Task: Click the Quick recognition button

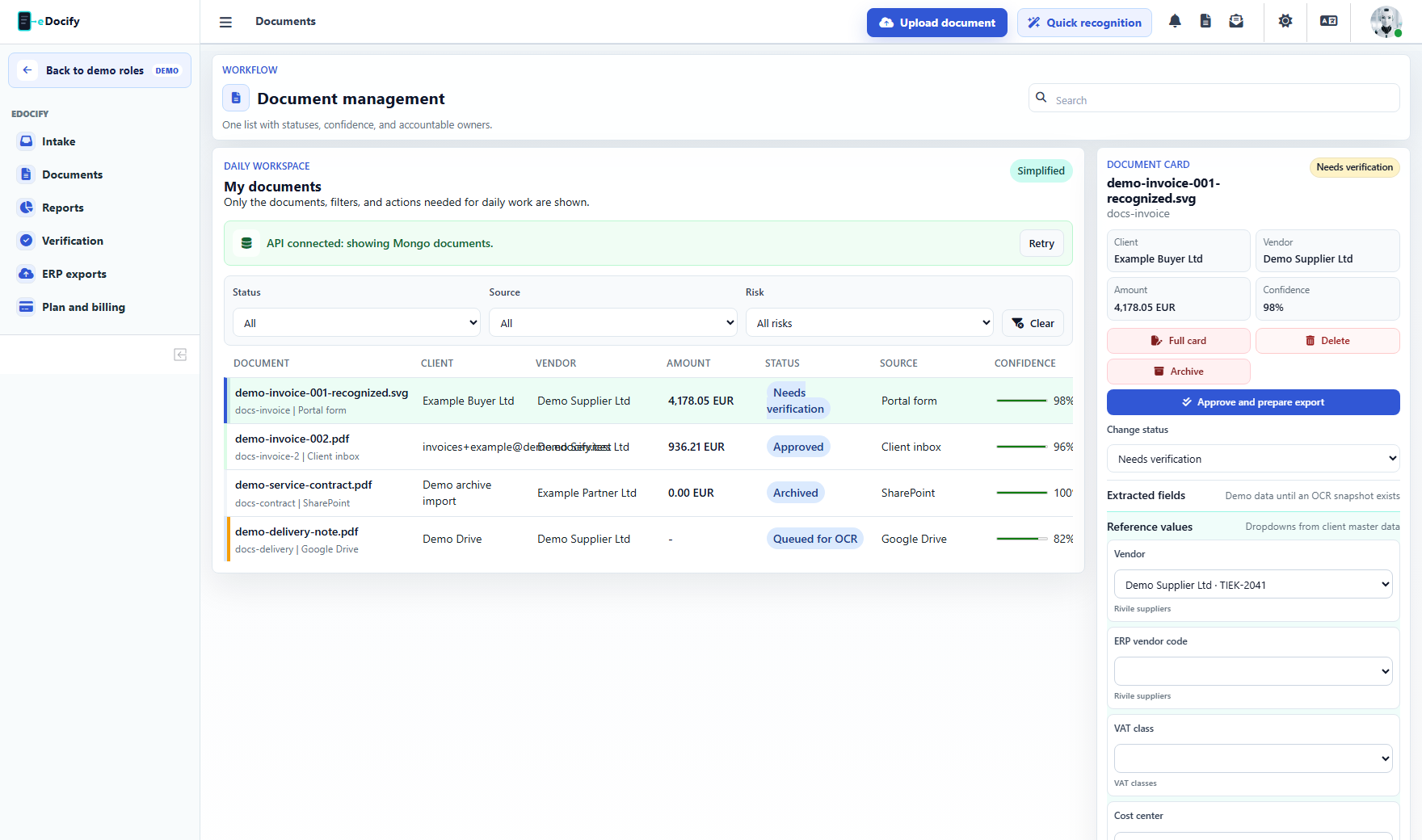Action: (1084, 23)
